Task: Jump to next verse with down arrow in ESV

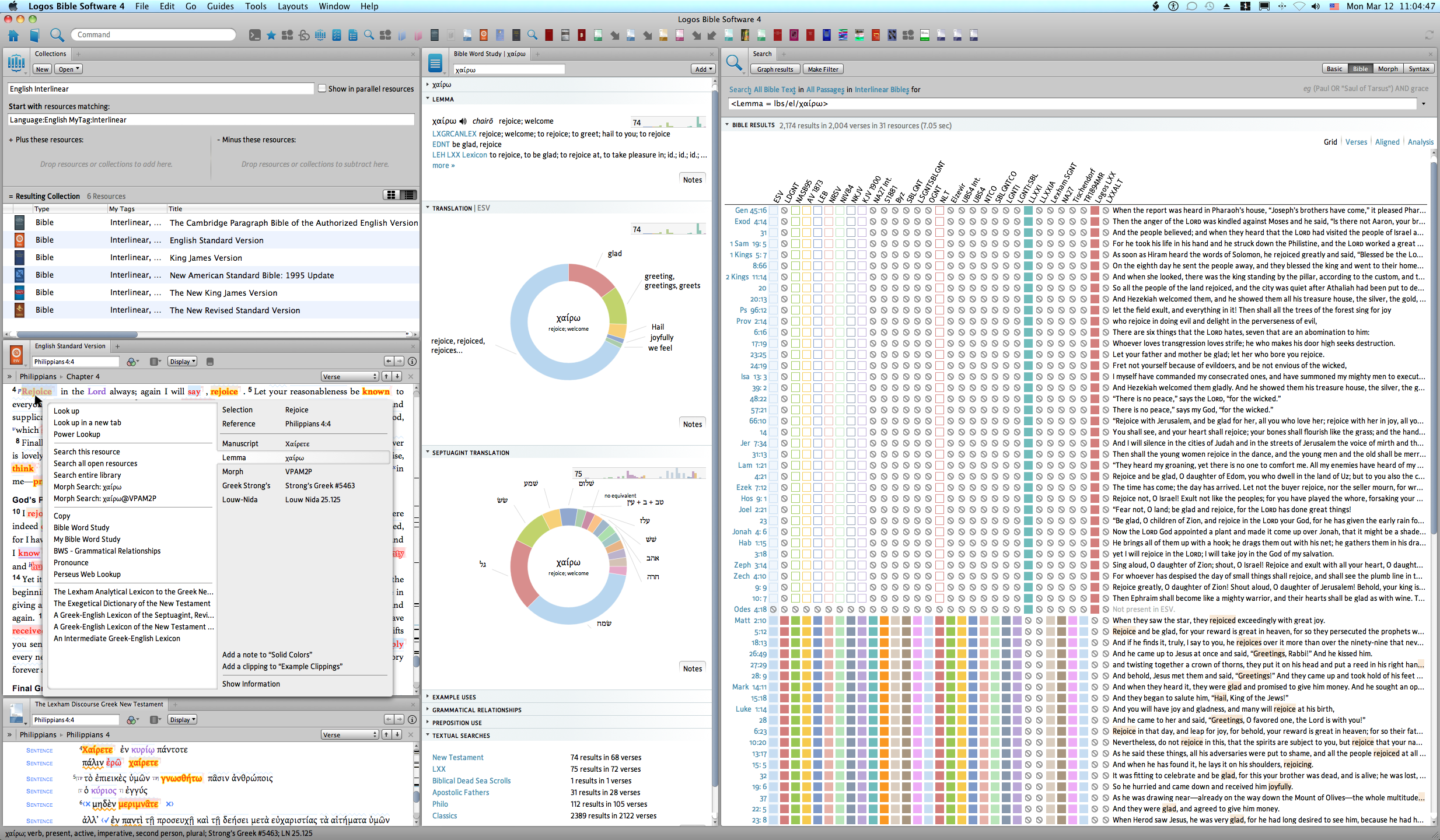Action: click(397, 376)
